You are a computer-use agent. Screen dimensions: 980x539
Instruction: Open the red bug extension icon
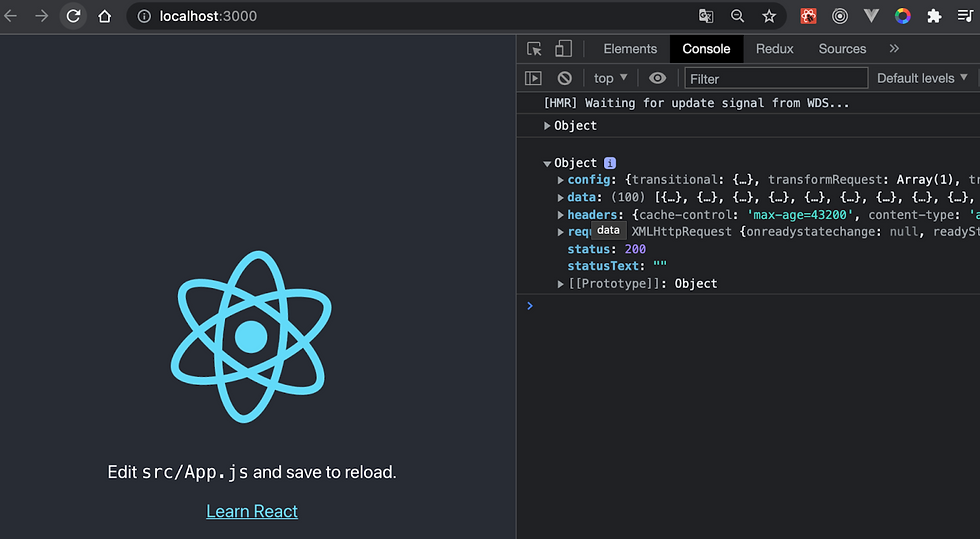pyautogui.click(x=808, y=16)
